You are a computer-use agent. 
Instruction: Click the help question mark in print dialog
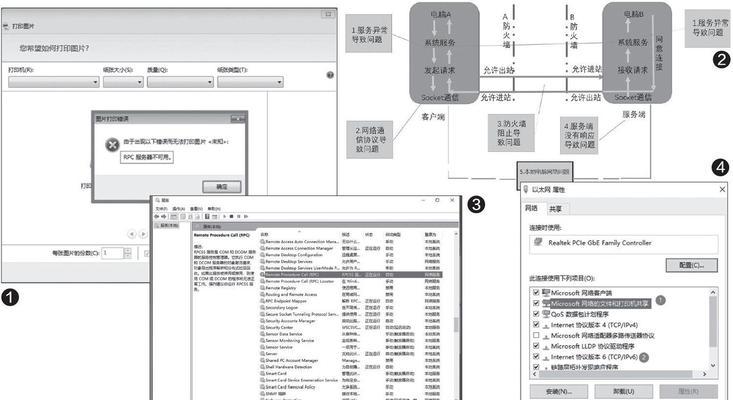[x=330, y=75]
